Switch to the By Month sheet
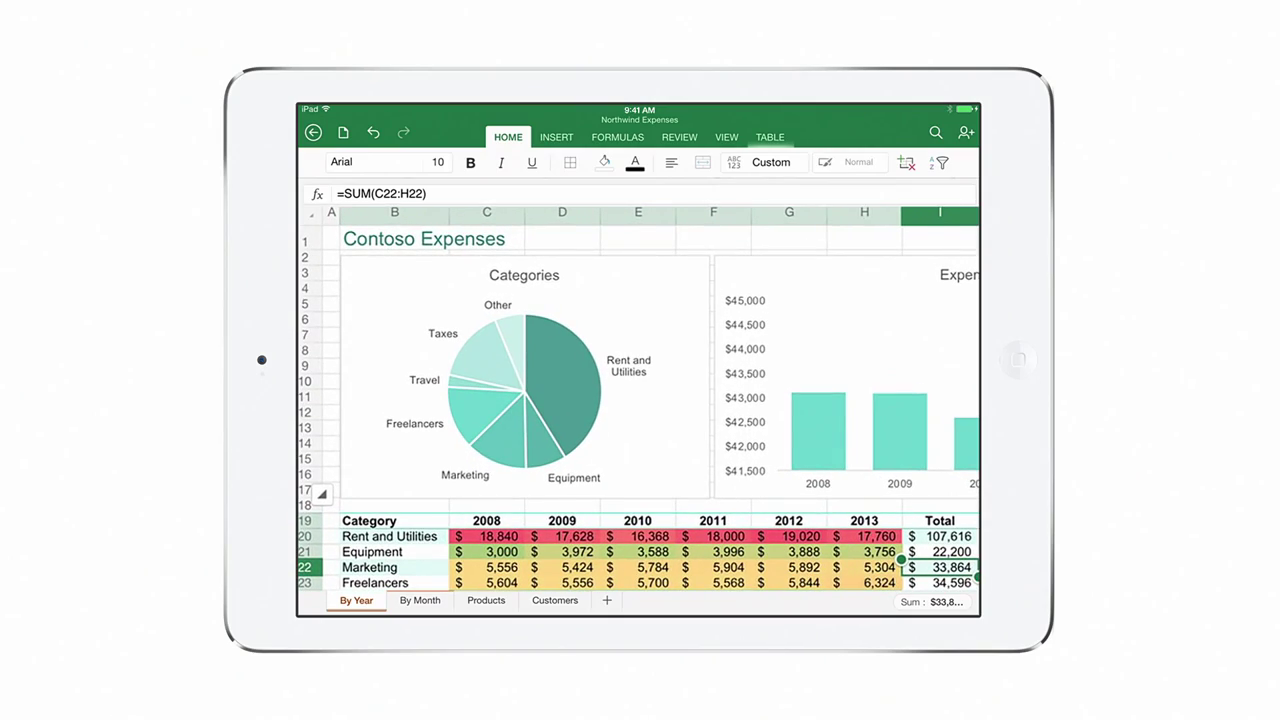1280x720 pixels. pos(420,601)
